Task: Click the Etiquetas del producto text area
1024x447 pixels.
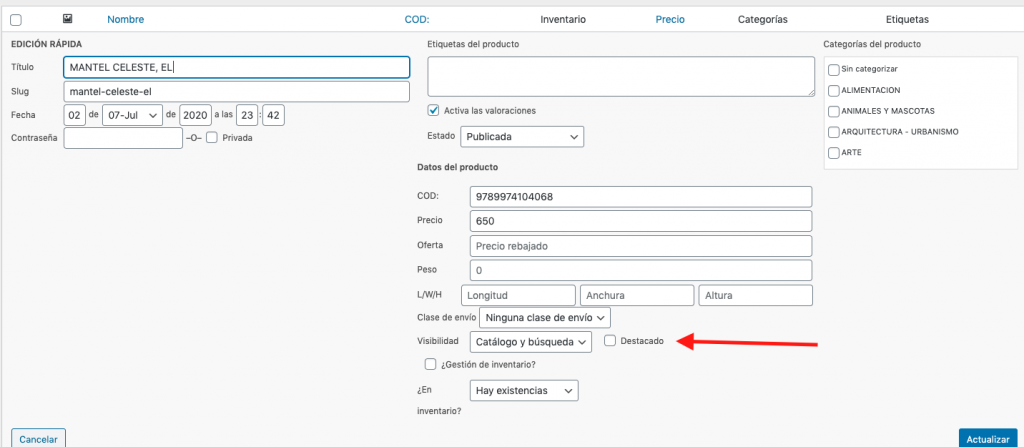Action: point(621,76)
